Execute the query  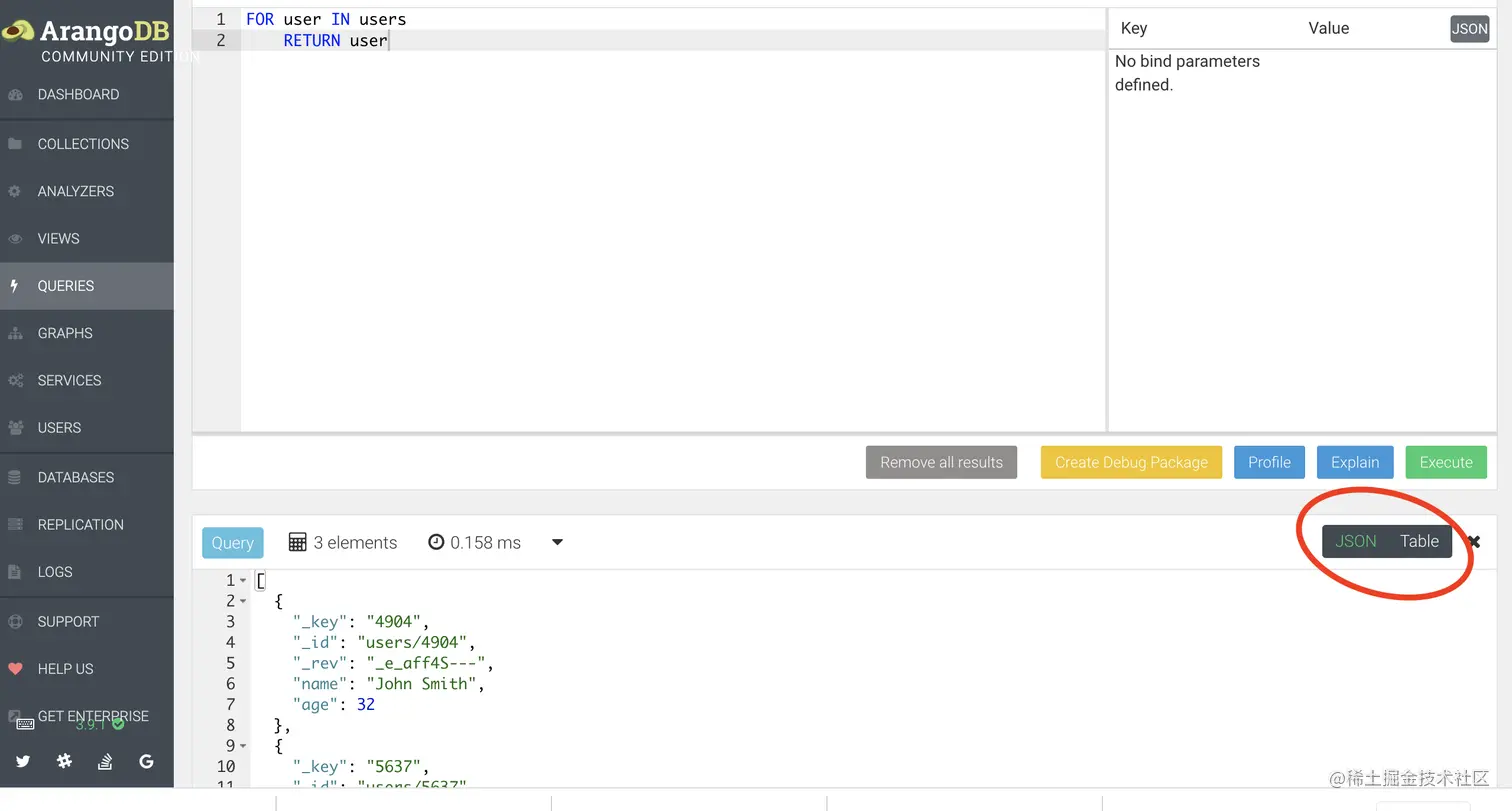(x=1446, y=462)
